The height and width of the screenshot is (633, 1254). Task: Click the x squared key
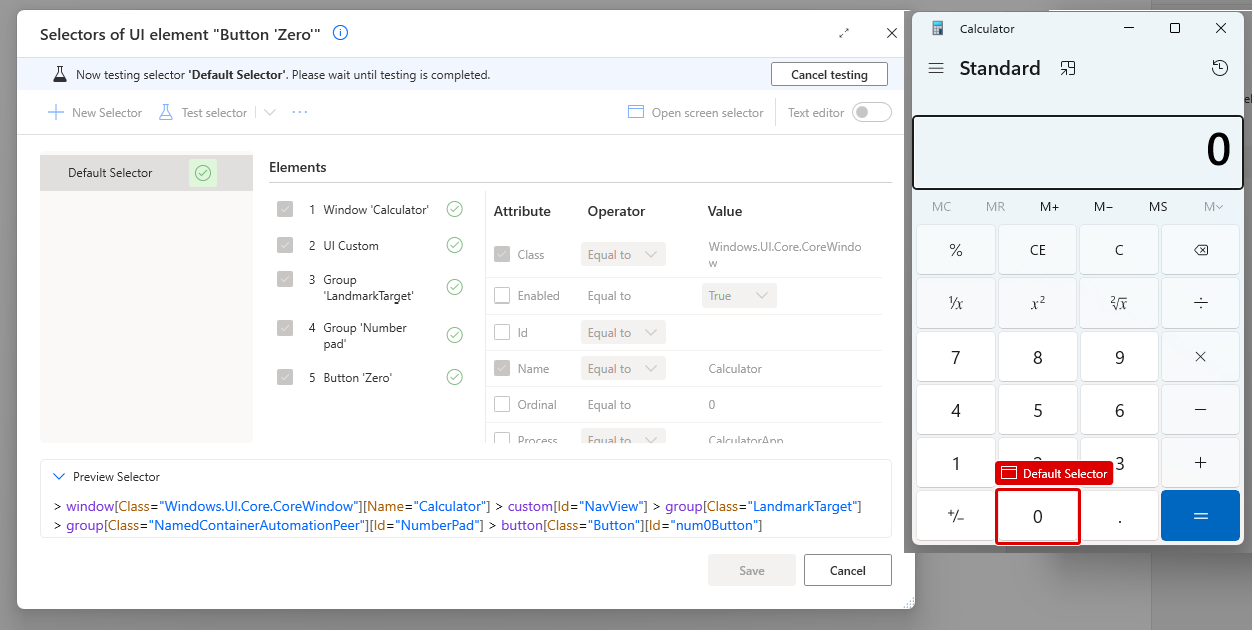1038,303
